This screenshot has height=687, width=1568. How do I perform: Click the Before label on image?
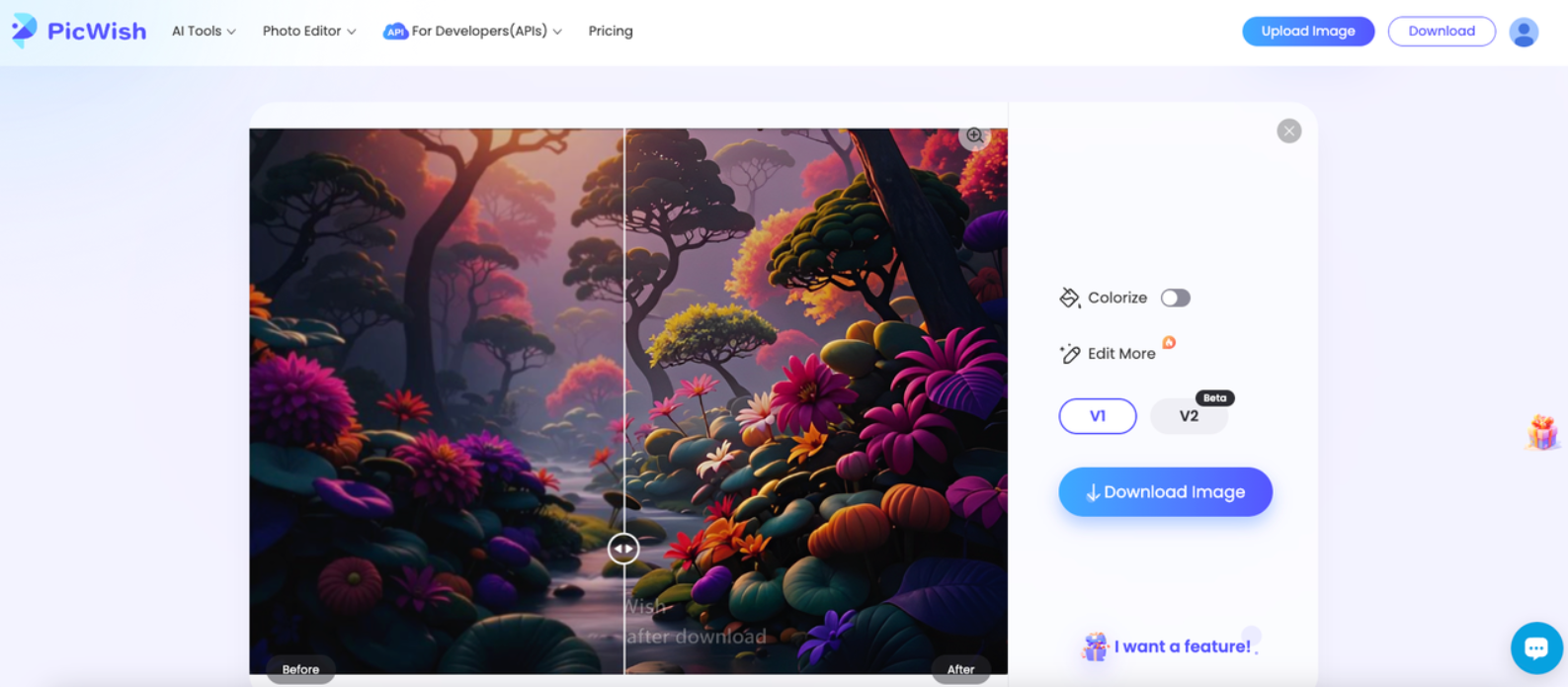(300, 669)
